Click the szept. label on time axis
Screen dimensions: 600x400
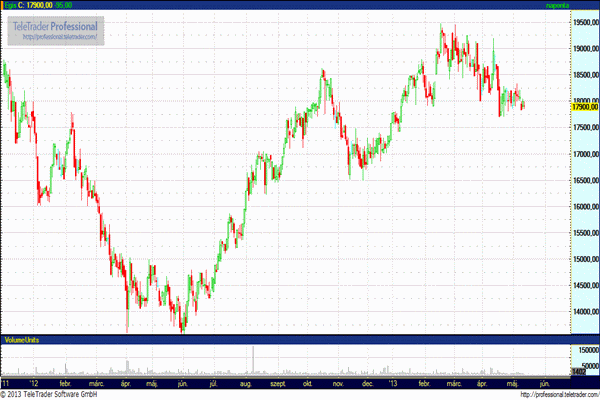pyautogui.click(x=277, y=382)
